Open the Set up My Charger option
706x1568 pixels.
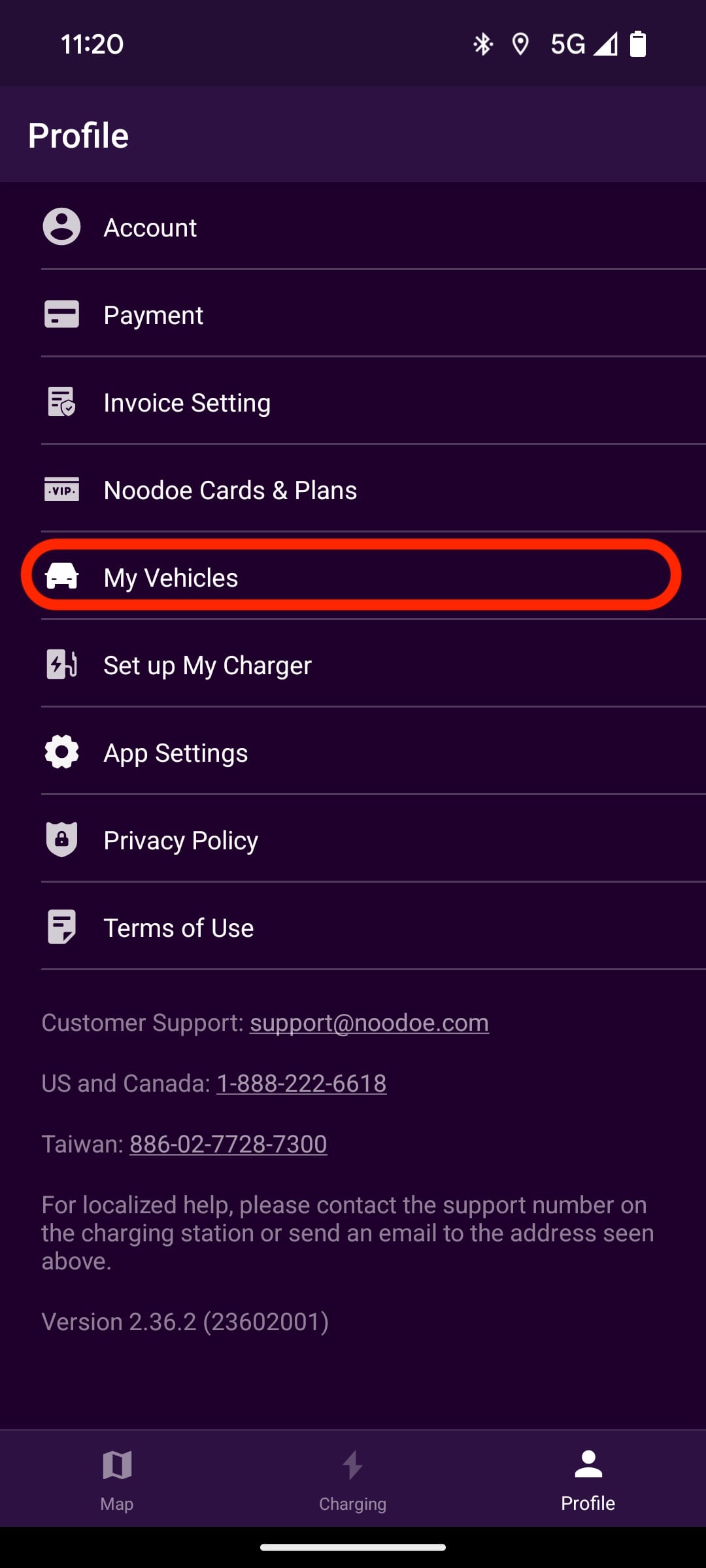pos(207,665)
